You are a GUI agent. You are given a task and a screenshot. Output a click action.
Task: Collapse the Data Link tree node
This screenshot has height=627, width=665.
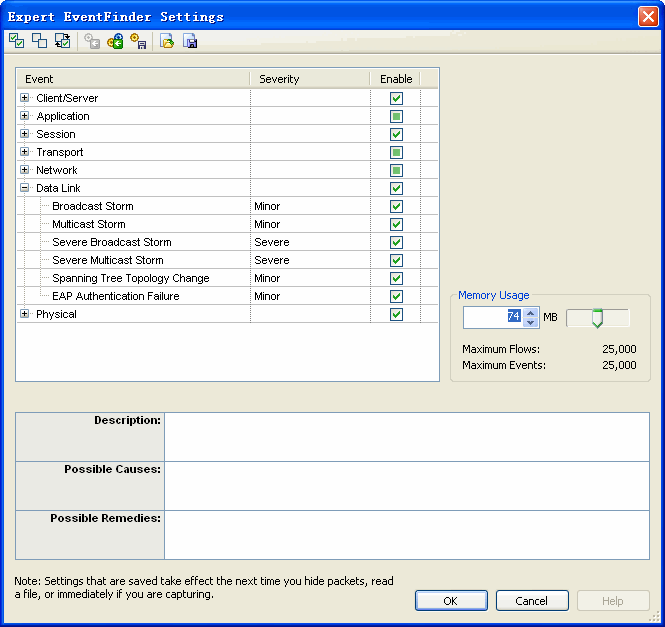25,188
